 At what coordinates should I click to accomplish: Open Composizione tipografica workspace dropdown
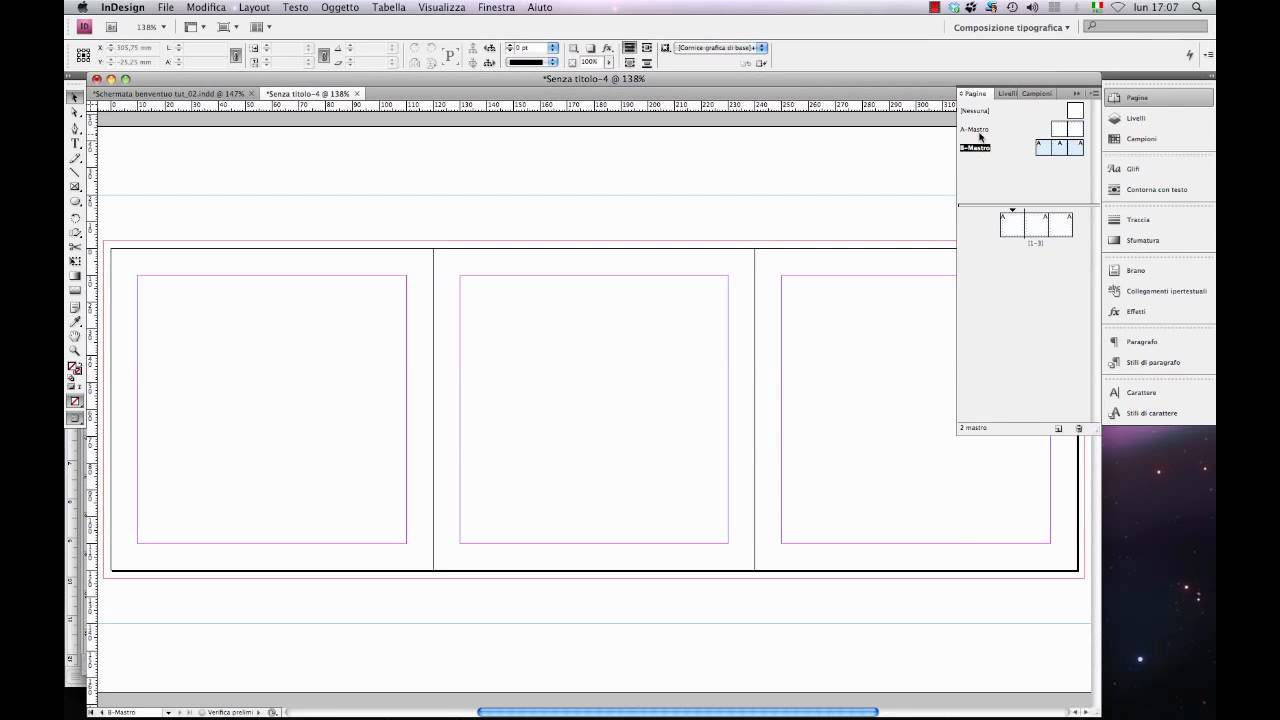[x=1011, y=27]
